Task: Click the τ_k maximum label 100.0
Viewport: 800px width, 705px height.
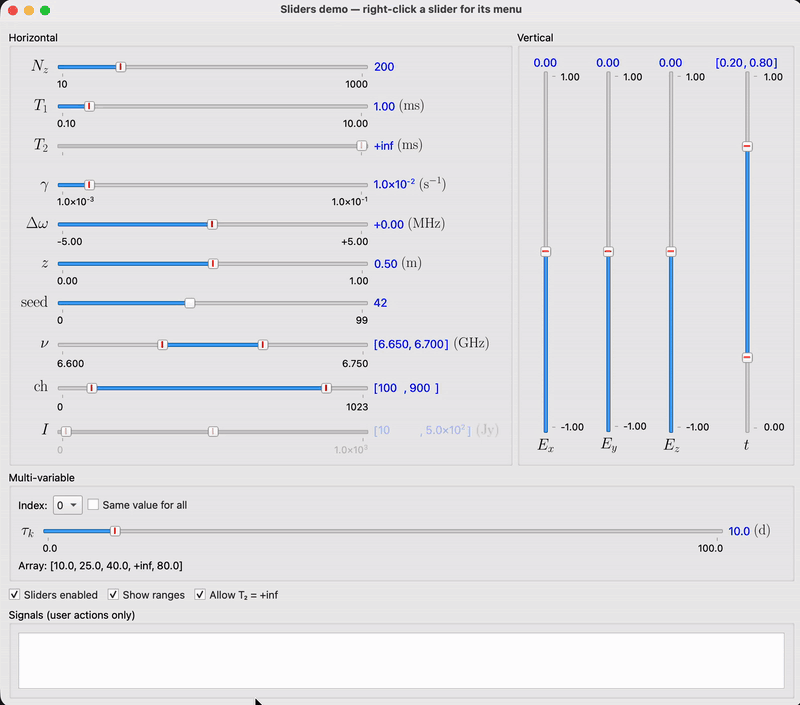Action: point(710,548)
